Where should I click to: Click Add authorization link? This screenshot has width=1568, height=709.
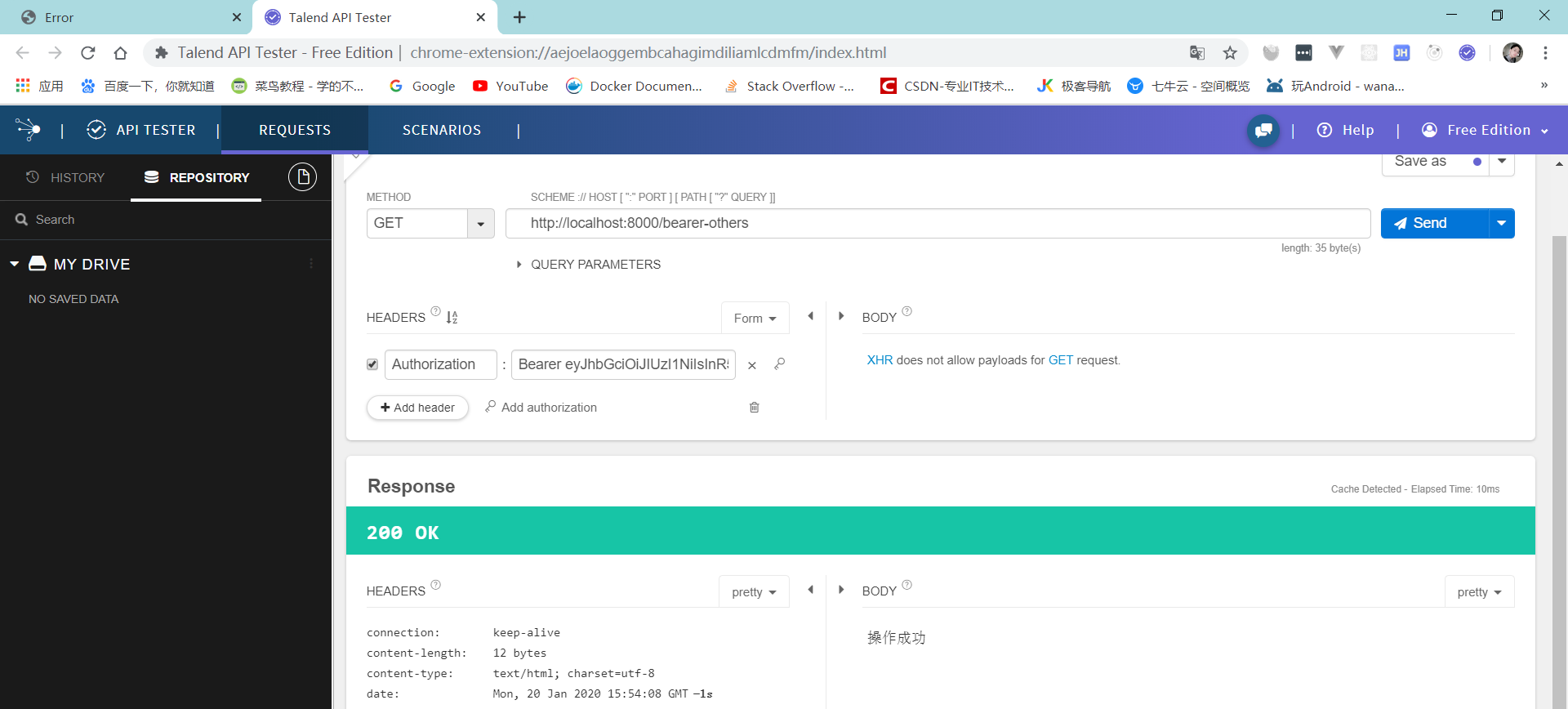(x=541, y=408)
